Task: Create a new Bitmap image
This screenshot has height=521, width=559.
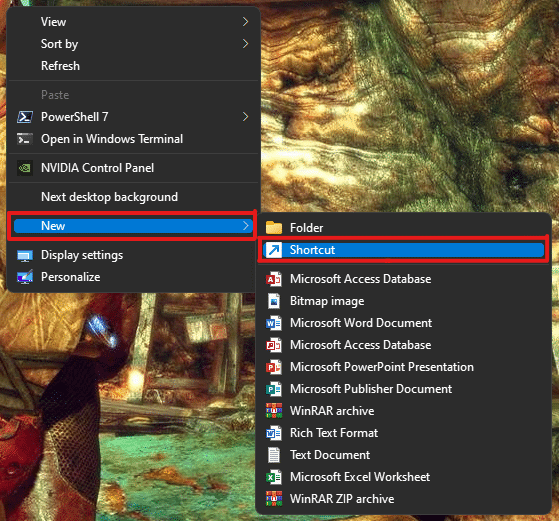Action: tap(404, 301)
